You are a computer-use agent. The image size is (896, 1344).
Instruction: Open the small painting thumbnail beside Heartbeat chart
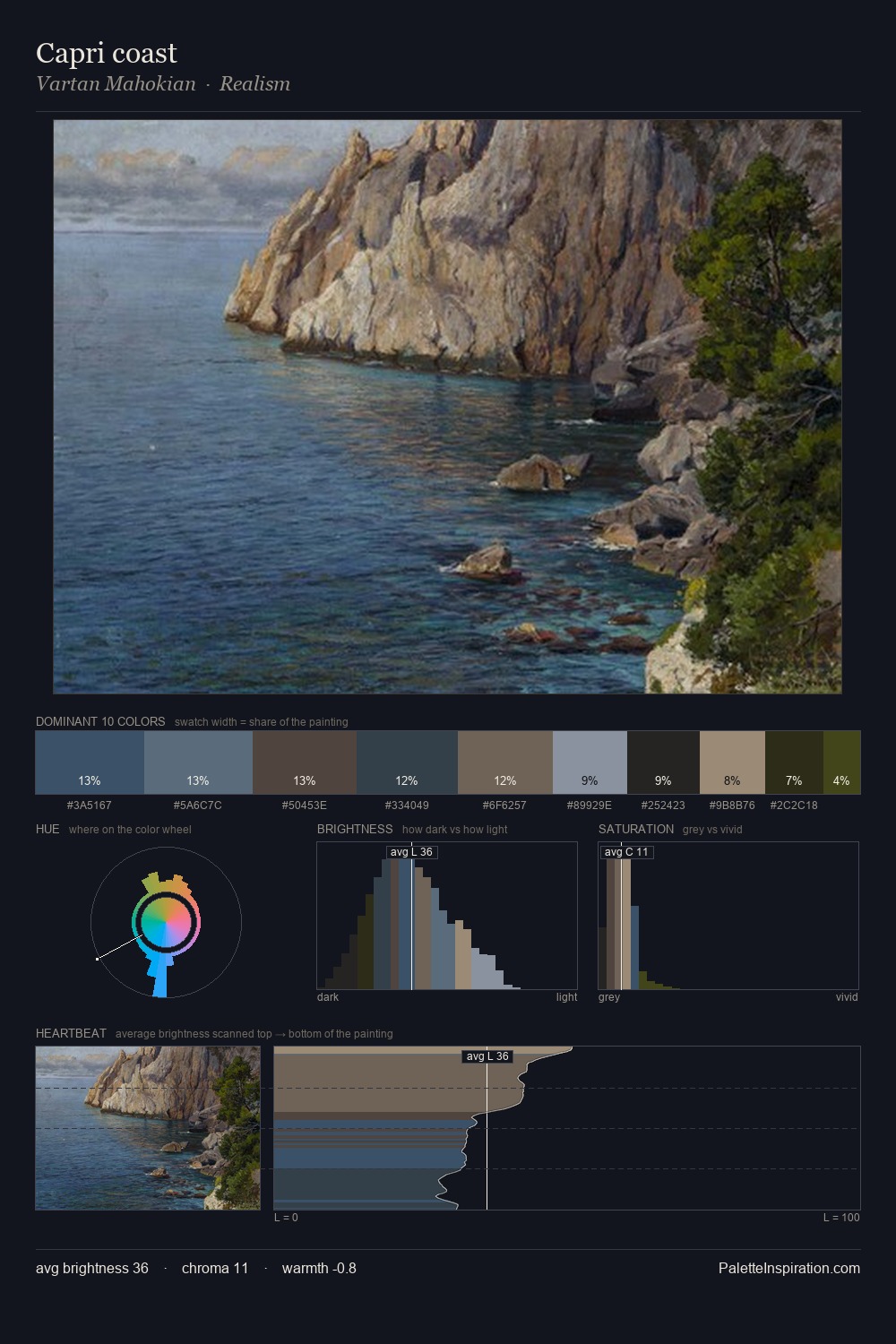(x=148, y=1128)
